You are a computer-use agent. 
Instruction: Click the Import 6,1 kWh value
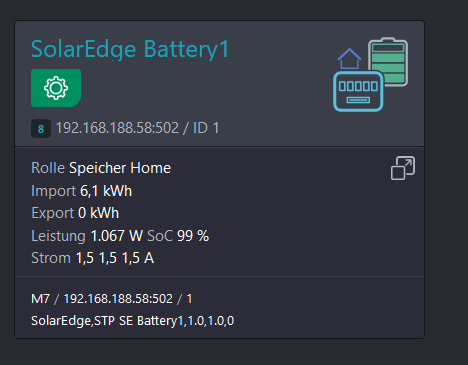click(x=106, y=191)
